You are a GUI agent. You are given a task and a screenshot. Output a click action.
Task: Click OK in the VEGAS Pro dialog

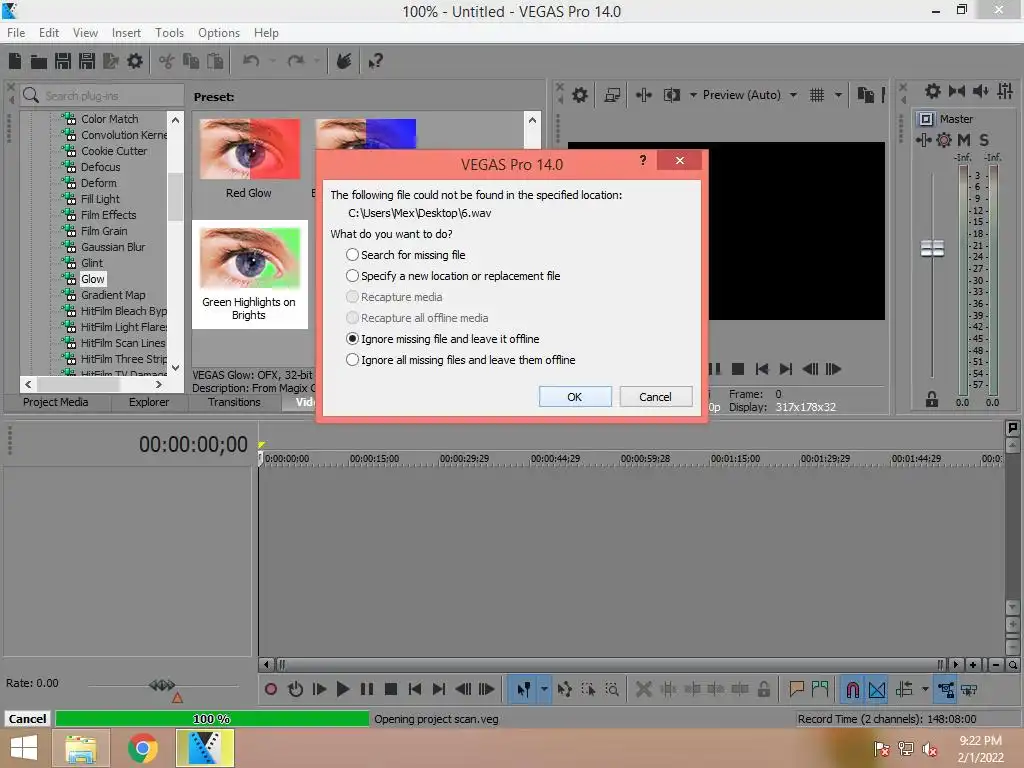click(575, 396)
